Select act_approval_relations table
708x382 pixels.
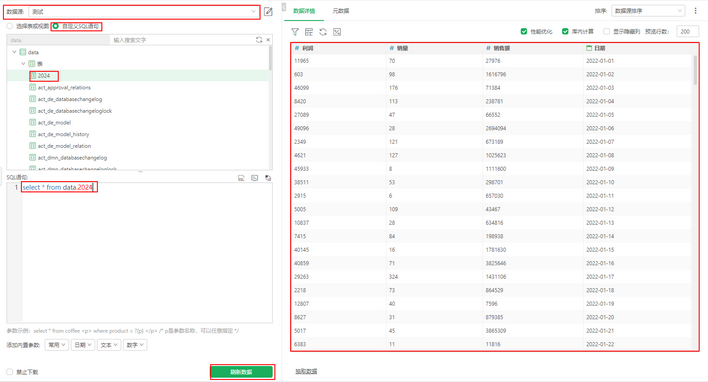64,88
